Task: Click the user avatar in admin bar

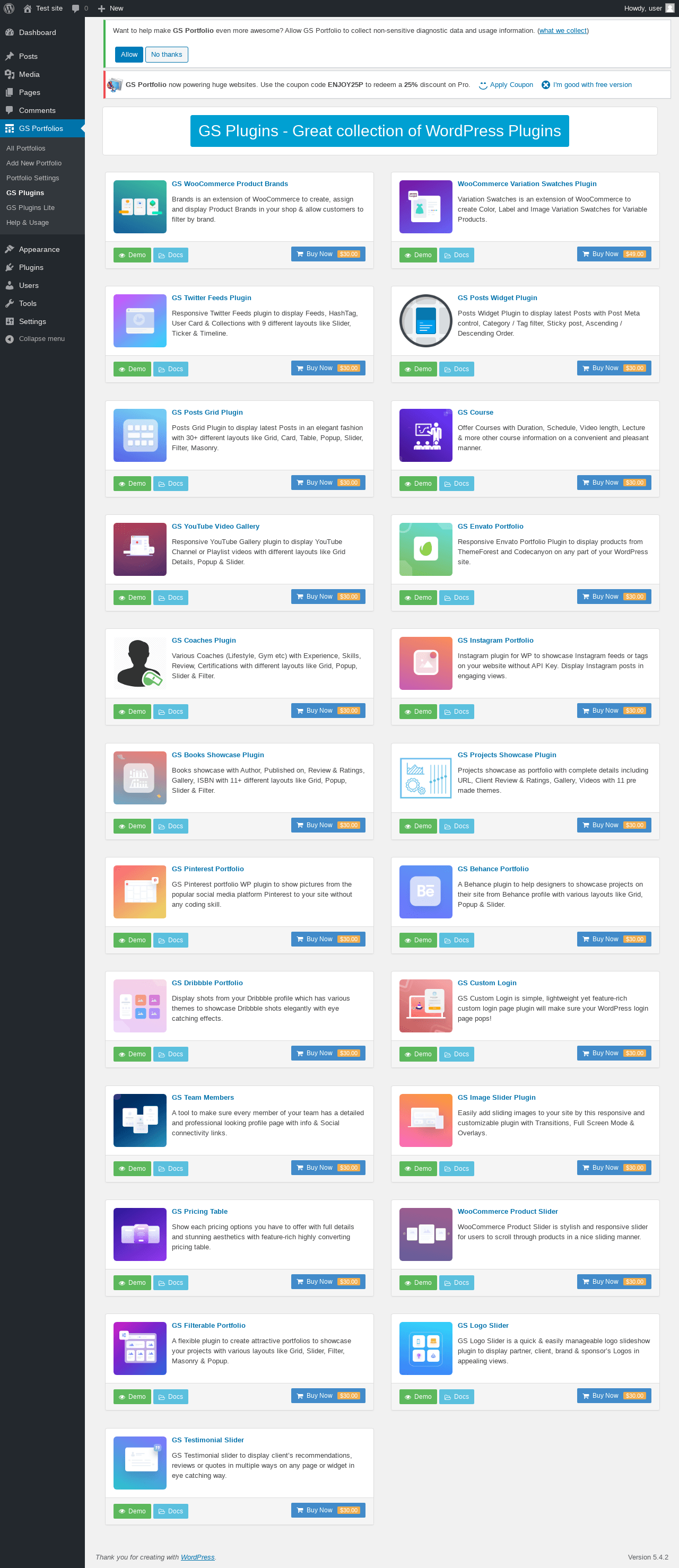Action: tap(670, 8)
